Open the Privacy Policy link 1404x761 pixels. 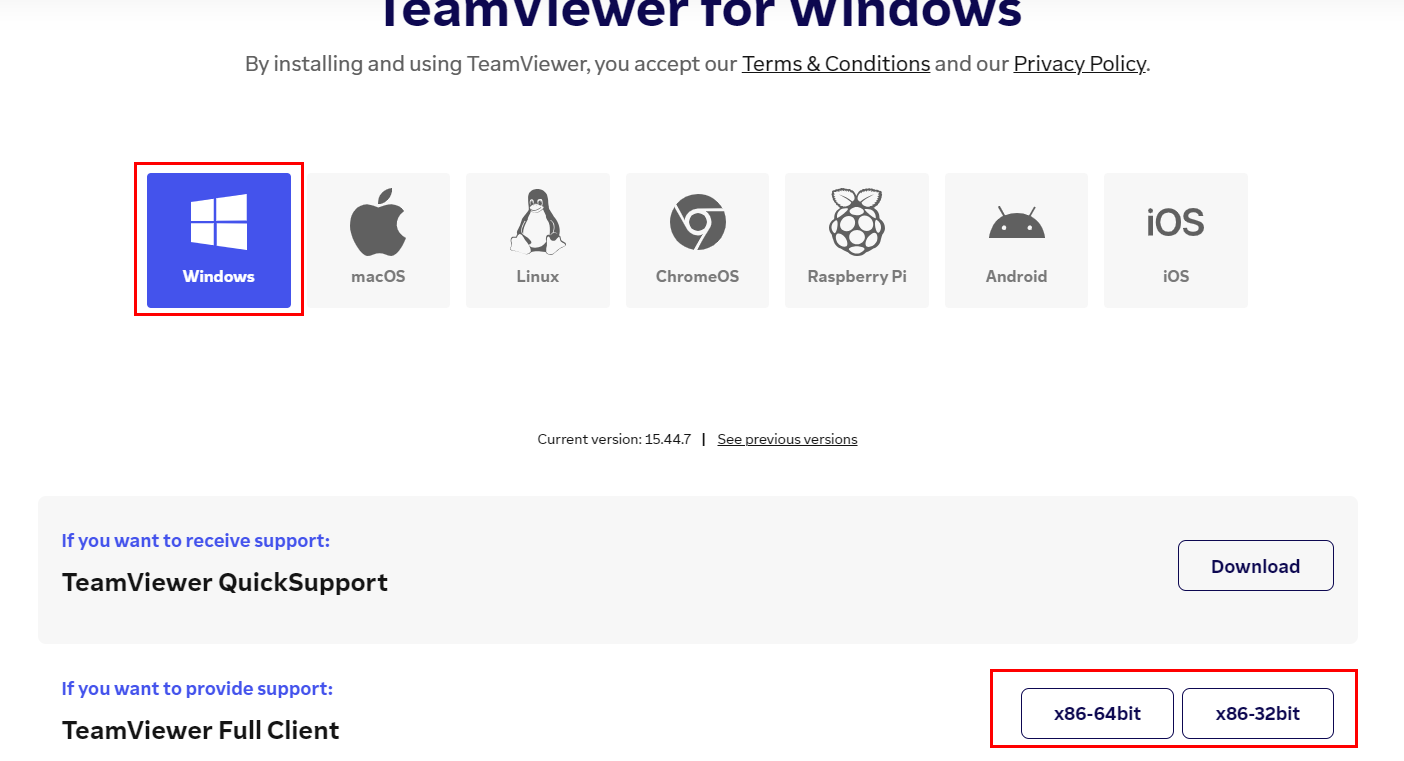click(1079, 64)
